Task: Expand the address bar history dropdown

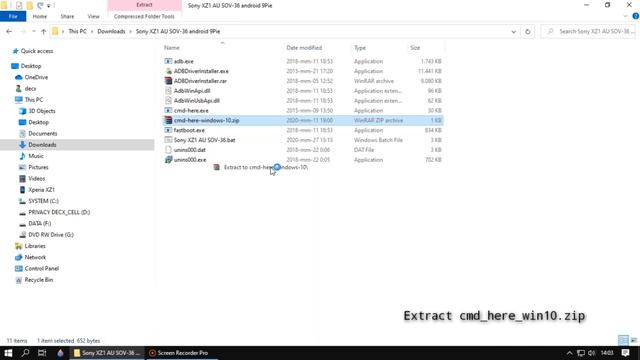Action: pos(513,31)
